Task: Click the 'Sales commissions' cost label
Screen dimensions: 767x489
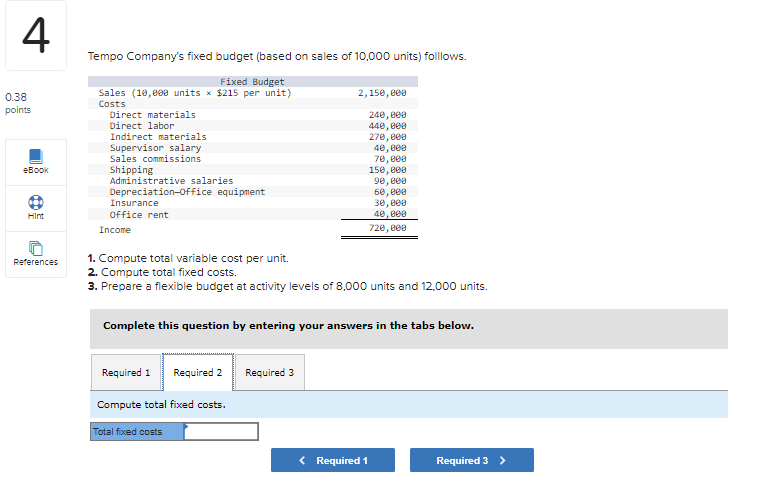Action: [x=155, y=159]
